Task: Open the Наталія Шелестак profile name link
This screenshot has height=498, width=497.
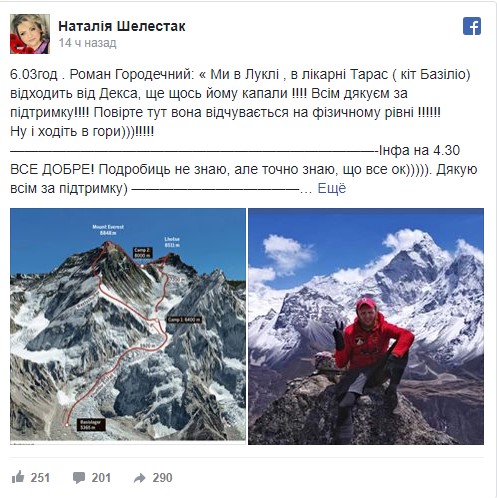Action: tap(122, 26)
